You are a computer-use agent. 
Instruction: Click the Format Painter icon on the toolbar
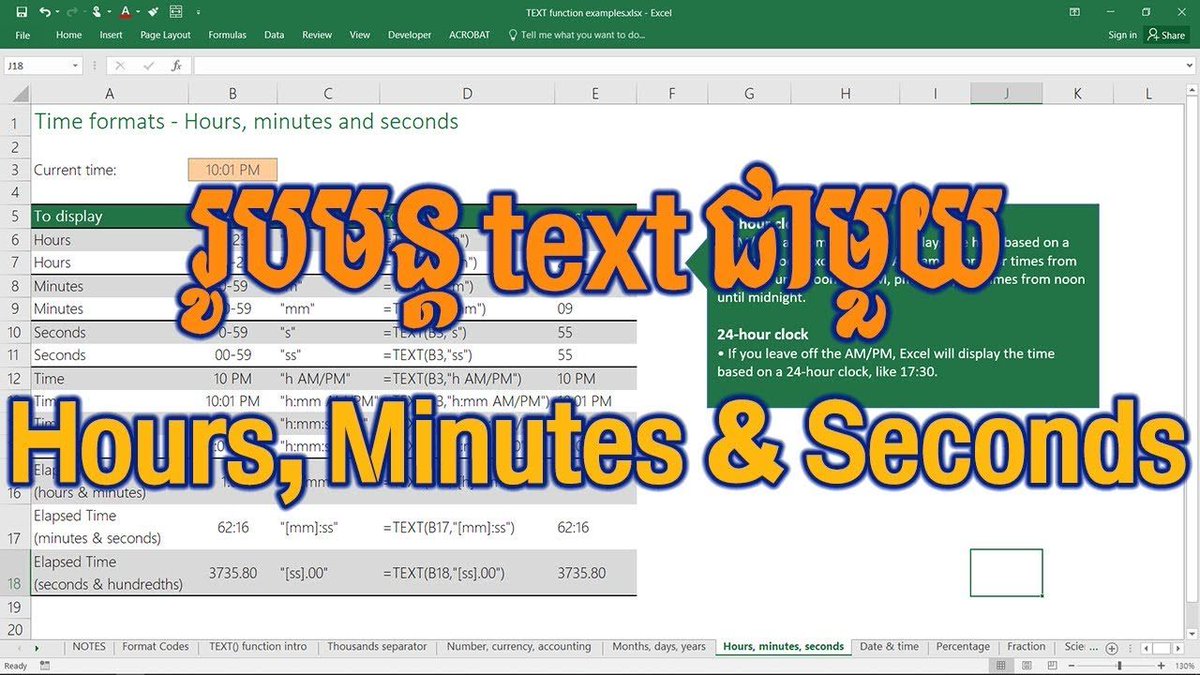pos(152,11)
